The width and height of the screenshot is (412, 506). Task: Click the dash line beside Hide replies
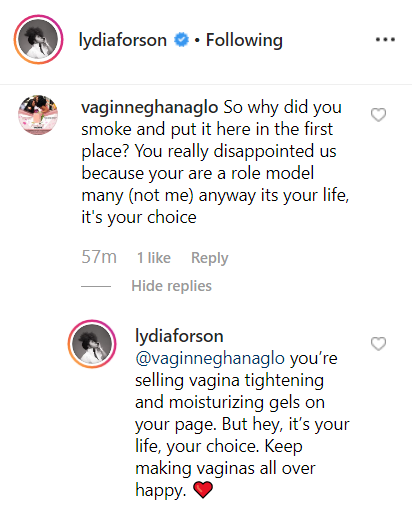96,286
